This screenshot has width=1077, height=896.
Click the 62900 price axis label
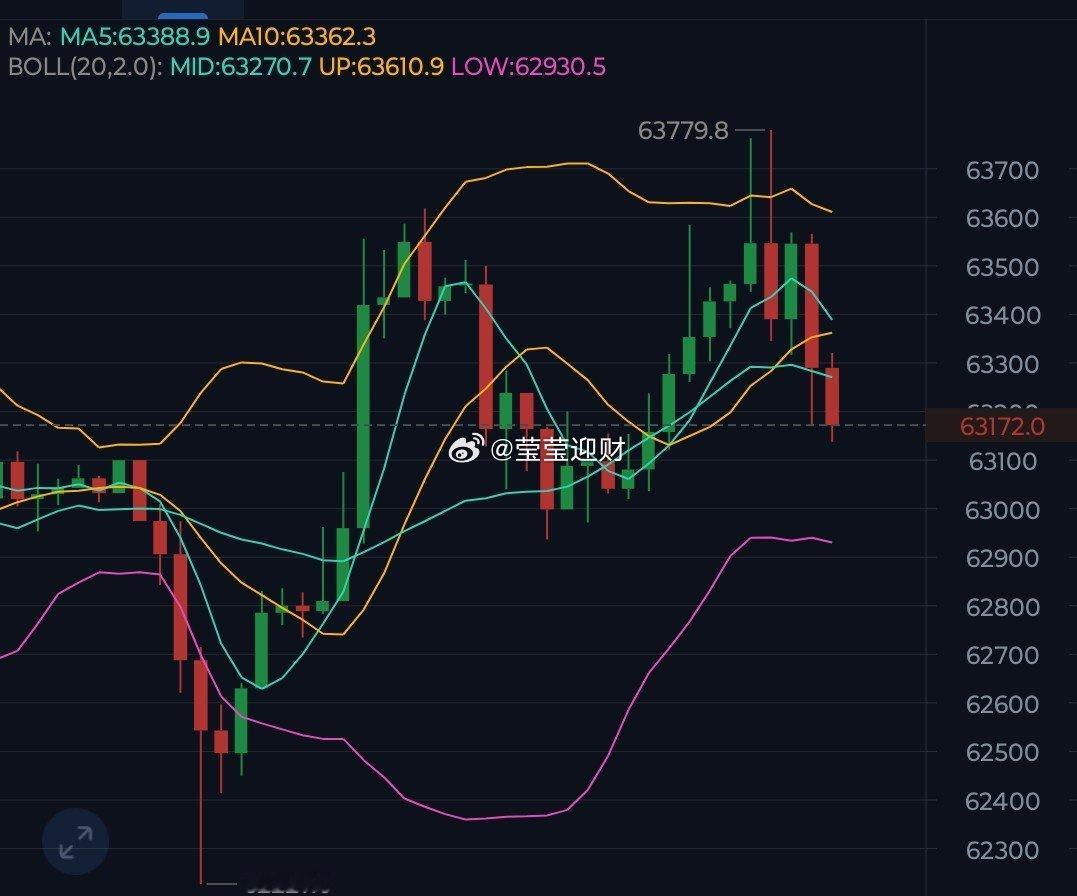1002,559
